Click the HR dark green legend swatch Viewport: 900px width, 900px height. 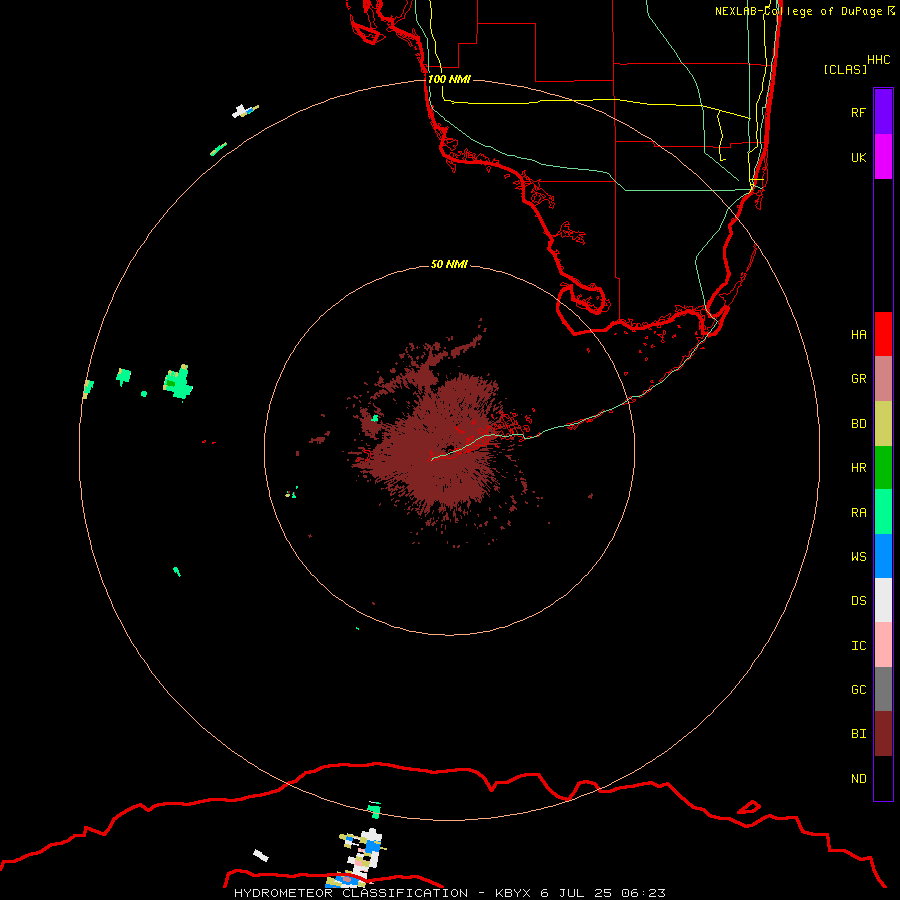(x=883, y=468)
